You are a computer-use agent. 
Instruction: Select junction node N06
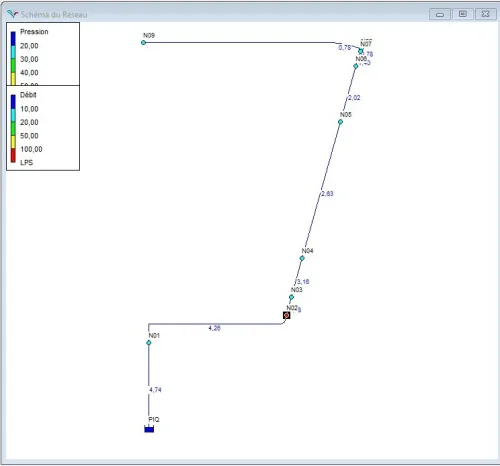point(356,66)
